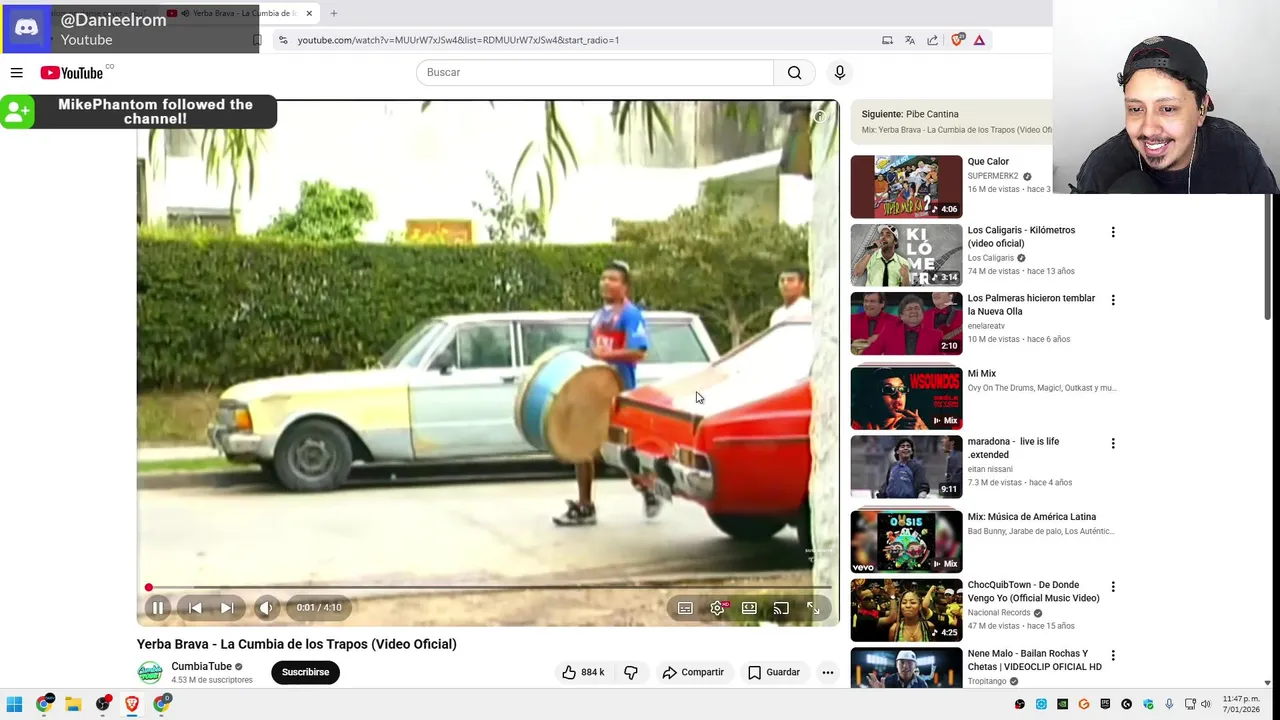Open the maradona live is life title
Image resolution: width=1280 pixels, height=720 pixels.
1013,447
